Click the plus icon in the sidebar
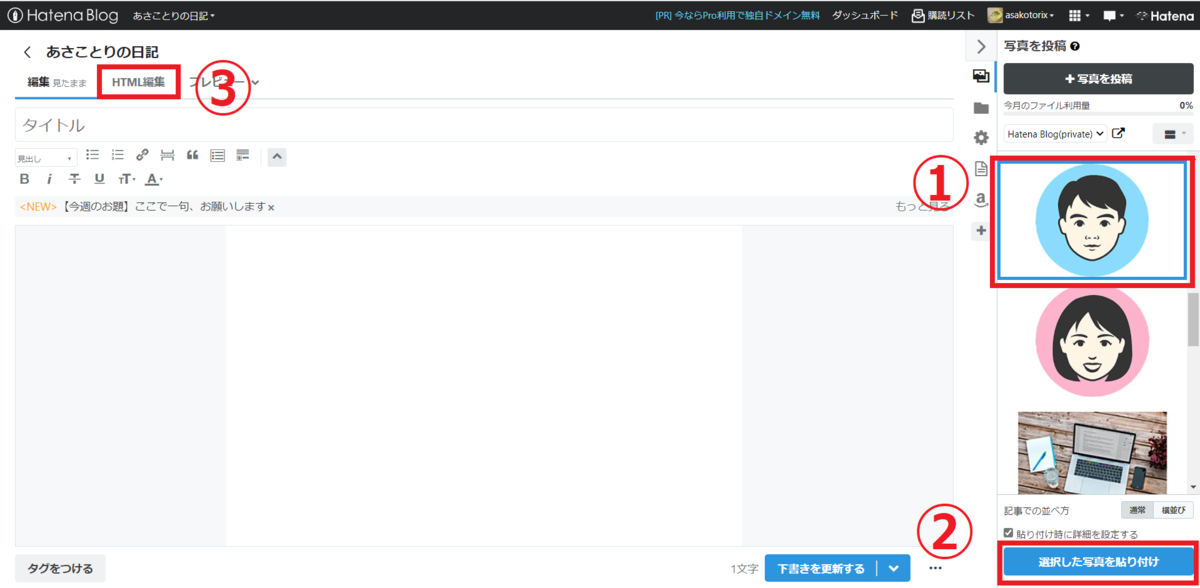1200x588 pixels. pyautogui.click(x=981, y=231)
